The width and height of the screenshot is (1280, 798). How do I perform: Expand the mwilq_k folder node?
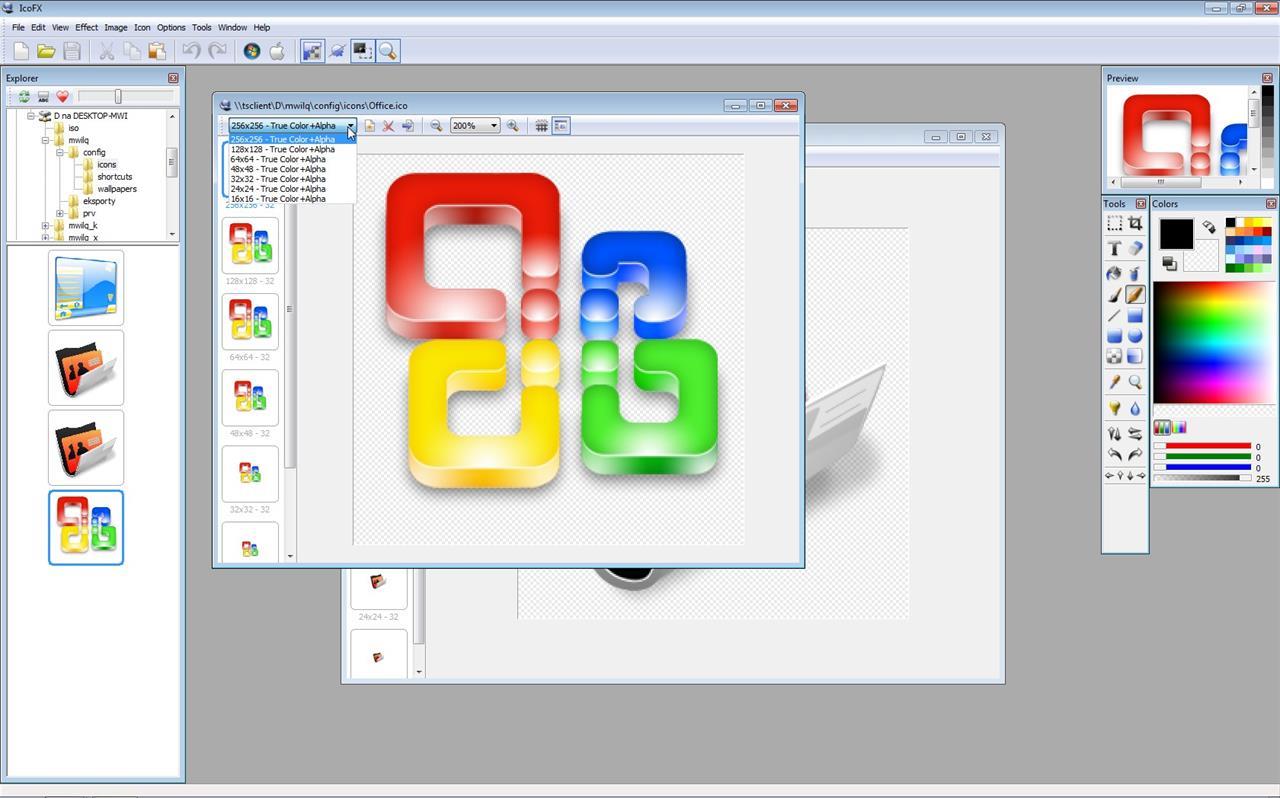click(x=46, y=226)
